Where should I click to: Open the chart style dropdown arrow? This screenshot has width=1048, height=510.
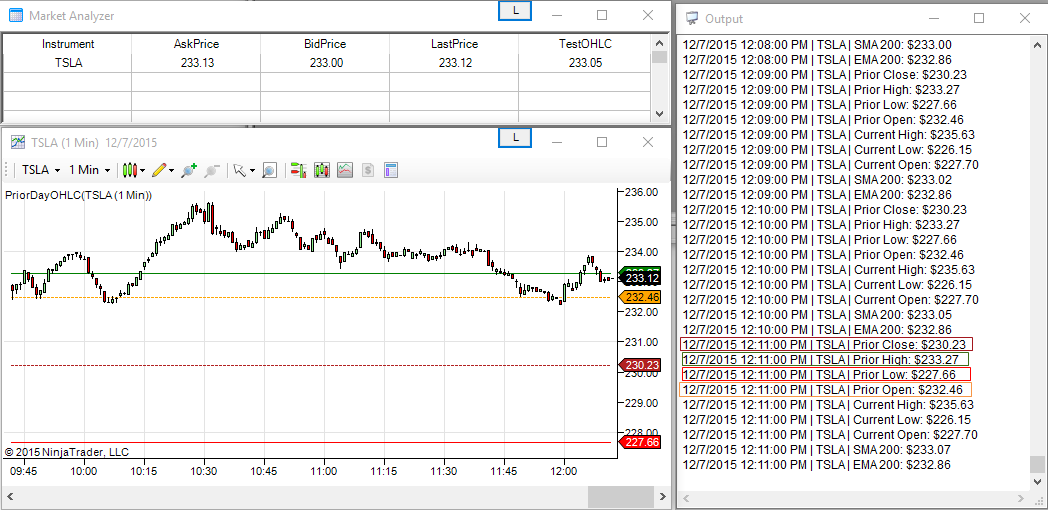(142, 170)
